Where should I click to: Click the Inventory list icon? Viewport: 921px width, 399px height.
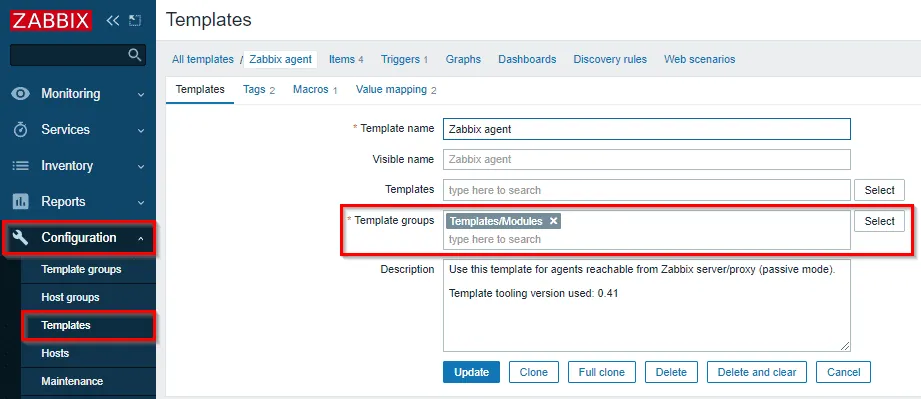(21, 166)
